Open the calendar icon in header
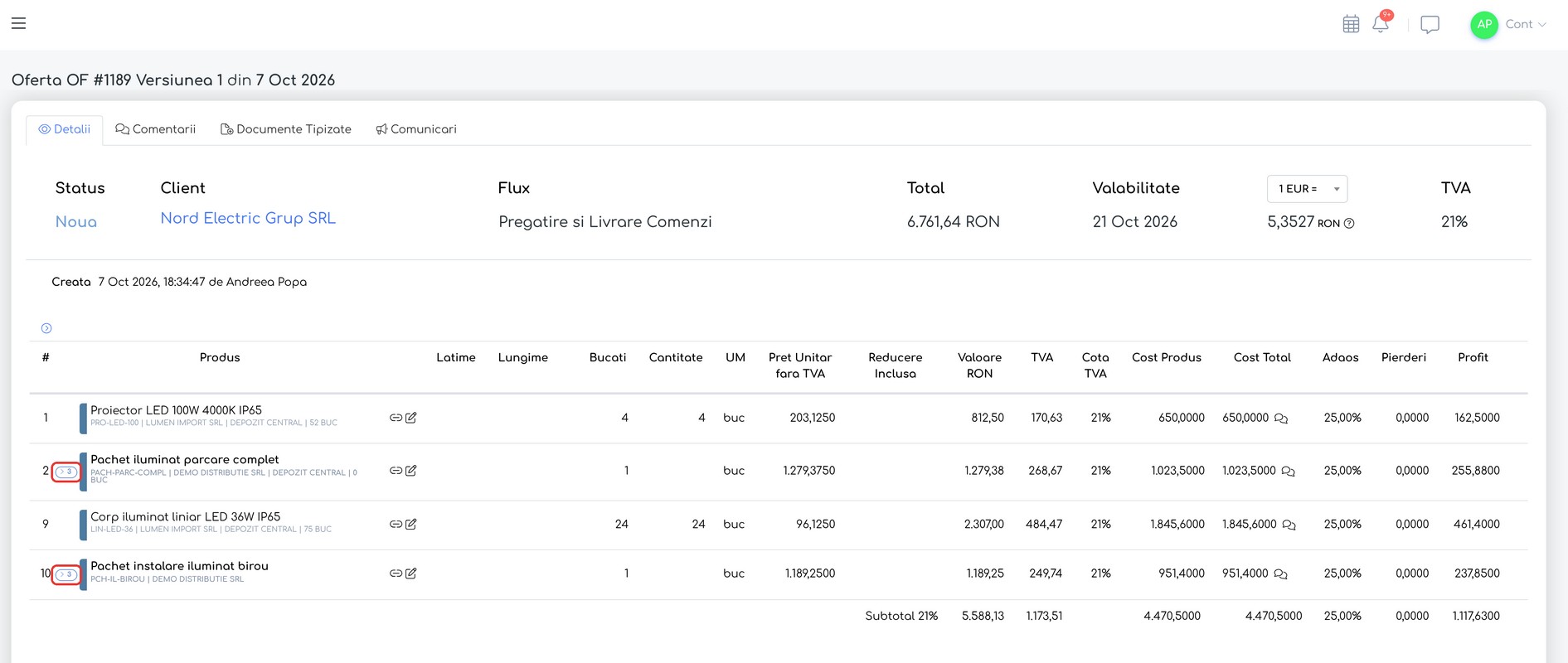This screenshot has width=1568, height=663. click(1351, 24)
